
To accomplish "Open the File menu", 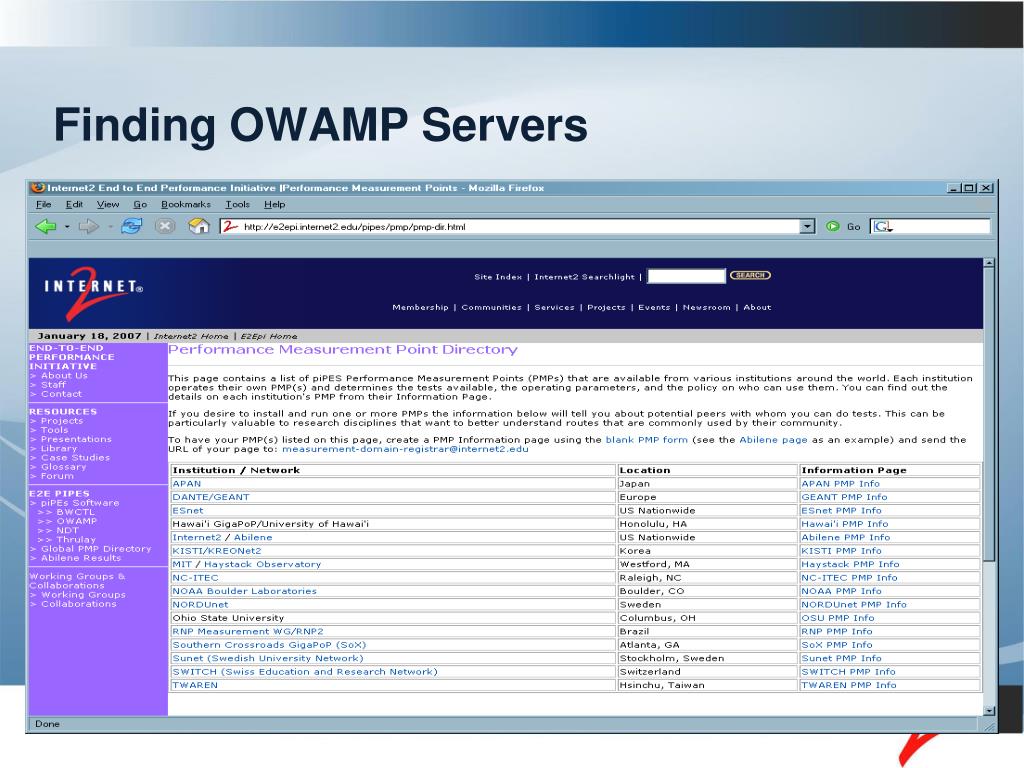I will click(x=43, y=204).
